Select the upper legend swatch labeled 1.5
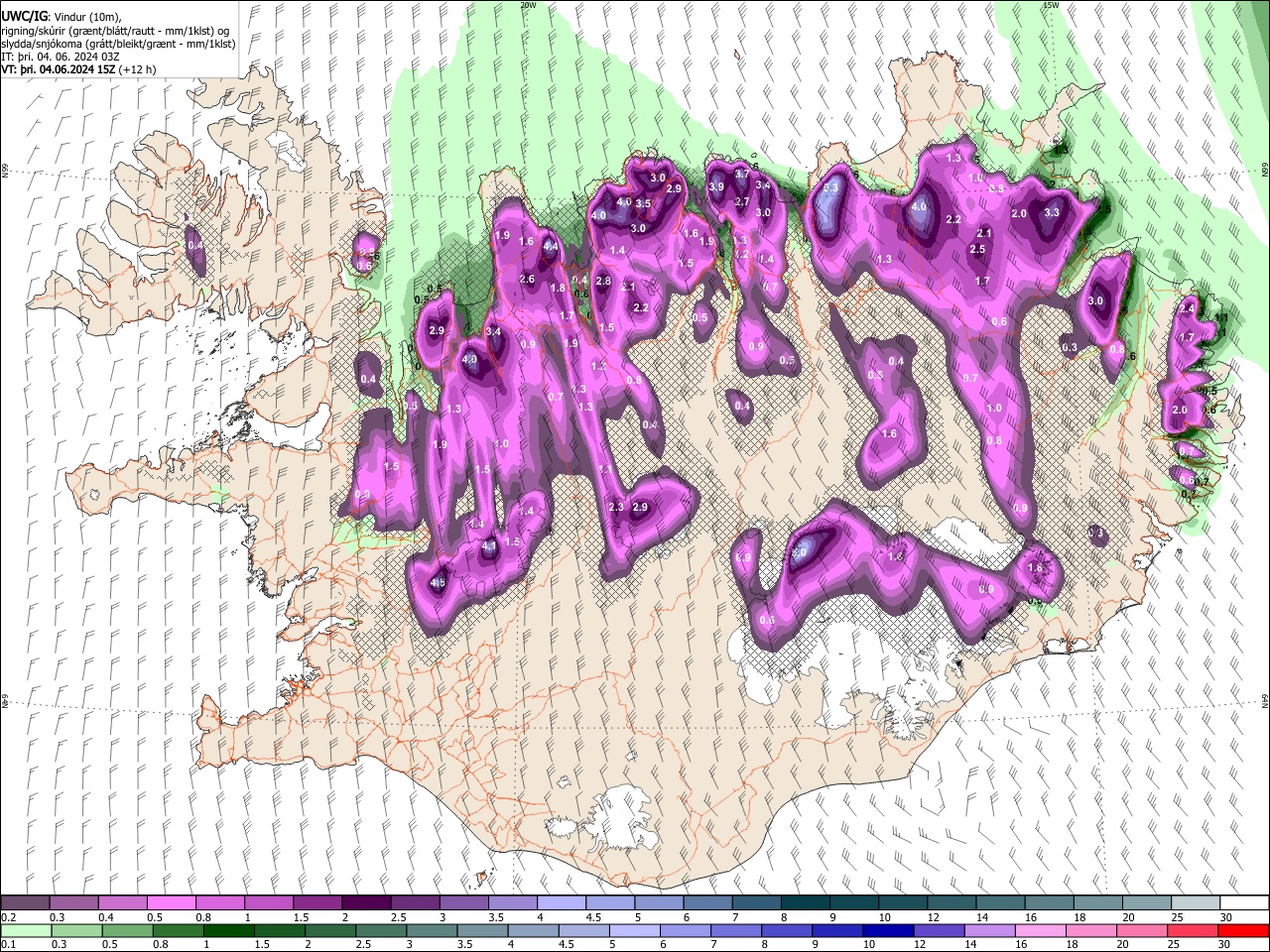This screenshot has height=952, width=1270. coord(317,903)
